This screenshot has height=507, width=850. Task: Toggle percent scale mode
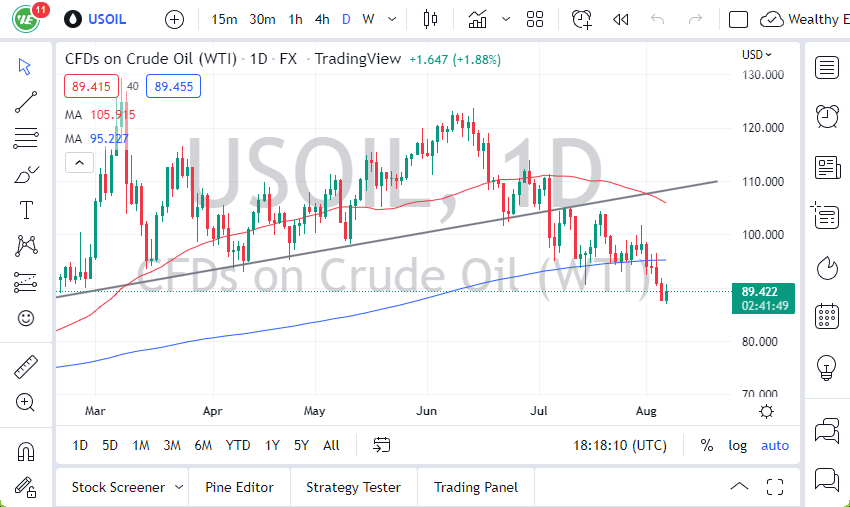click(707, 445)
